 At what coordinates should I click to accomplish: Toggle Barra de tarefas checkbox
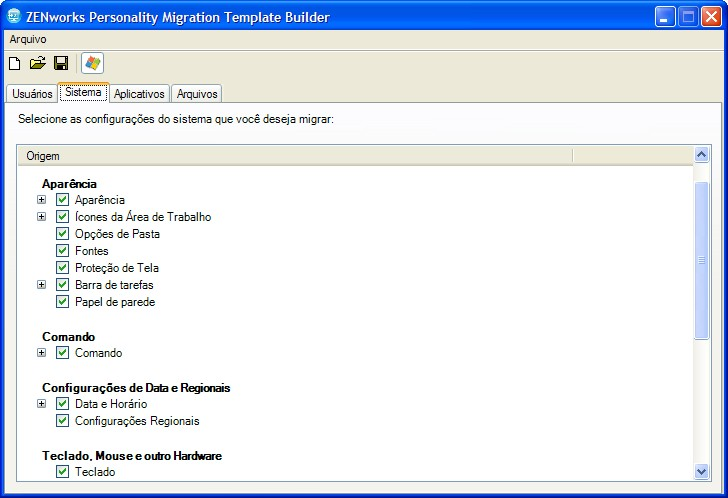(62, 285)
